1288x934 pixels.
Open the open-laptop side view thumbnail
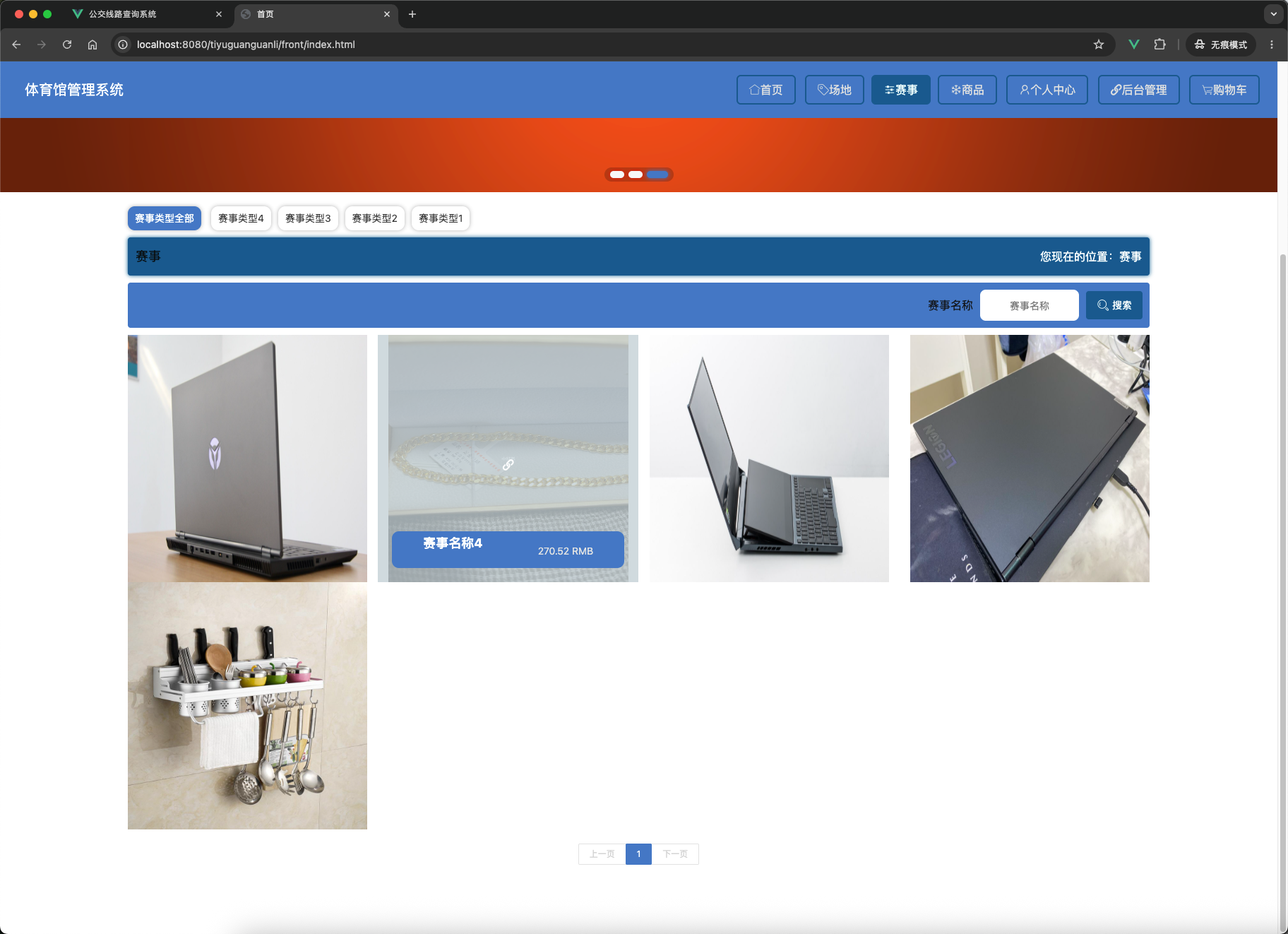click(x=769, y=459)
